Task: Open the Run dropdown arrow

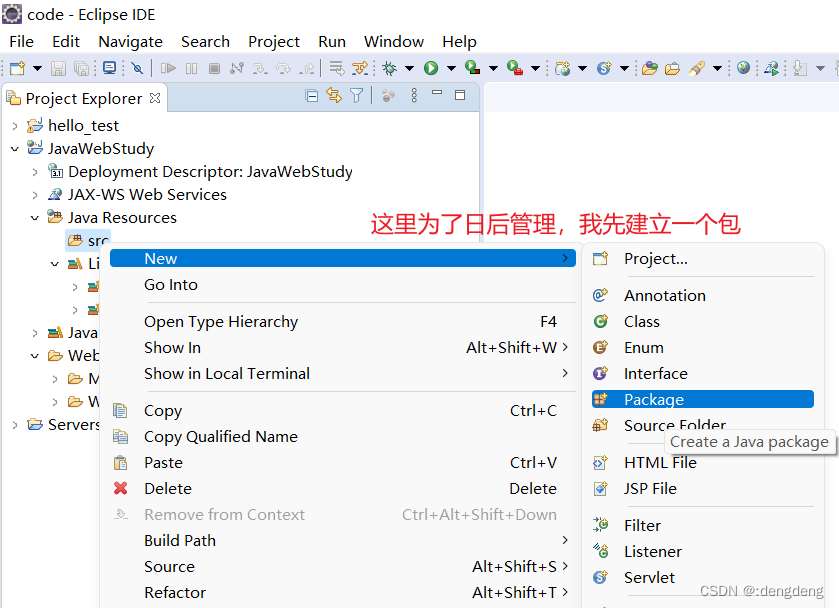Action: (451, 68)
